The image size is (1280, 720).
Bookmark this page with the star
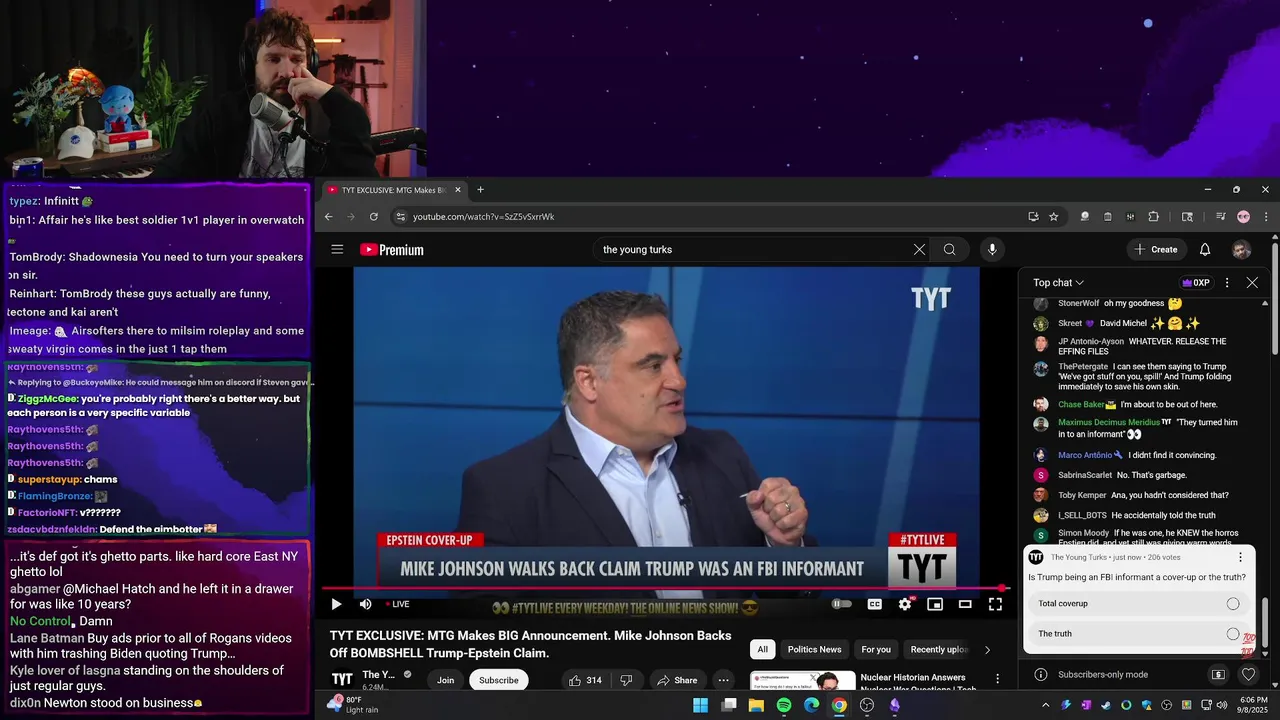[x=1053, y=216]
